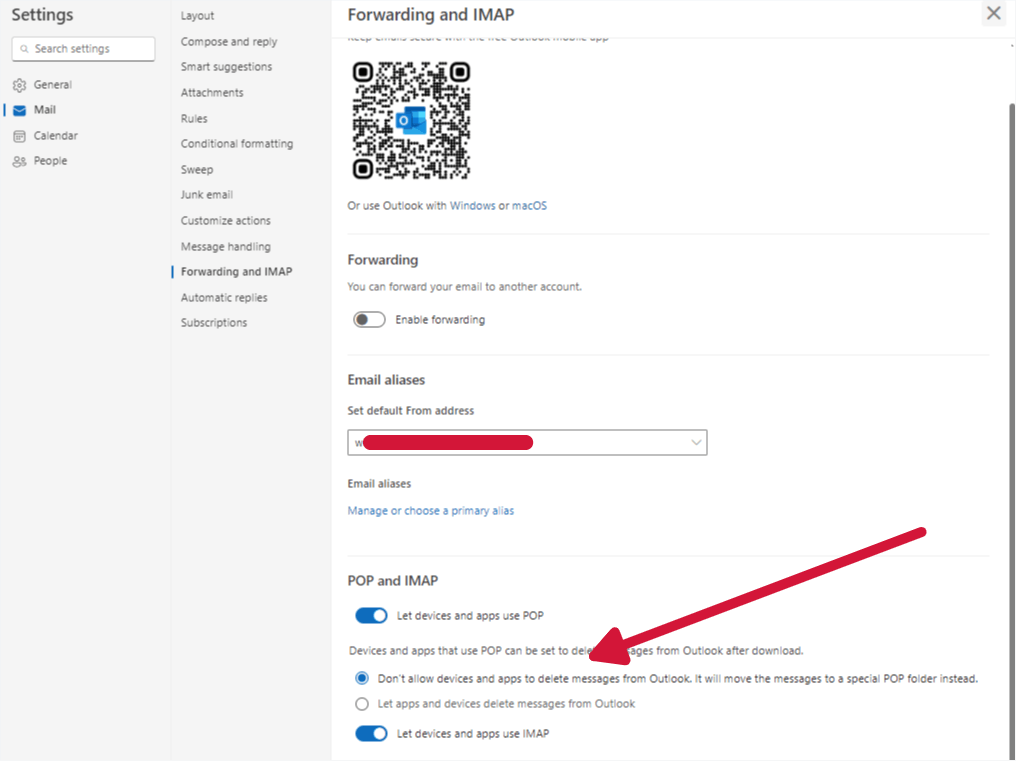Viewport: 1016px width, 761px height.
Task: Click the Outlook QR code
Action: pos(411,121)
